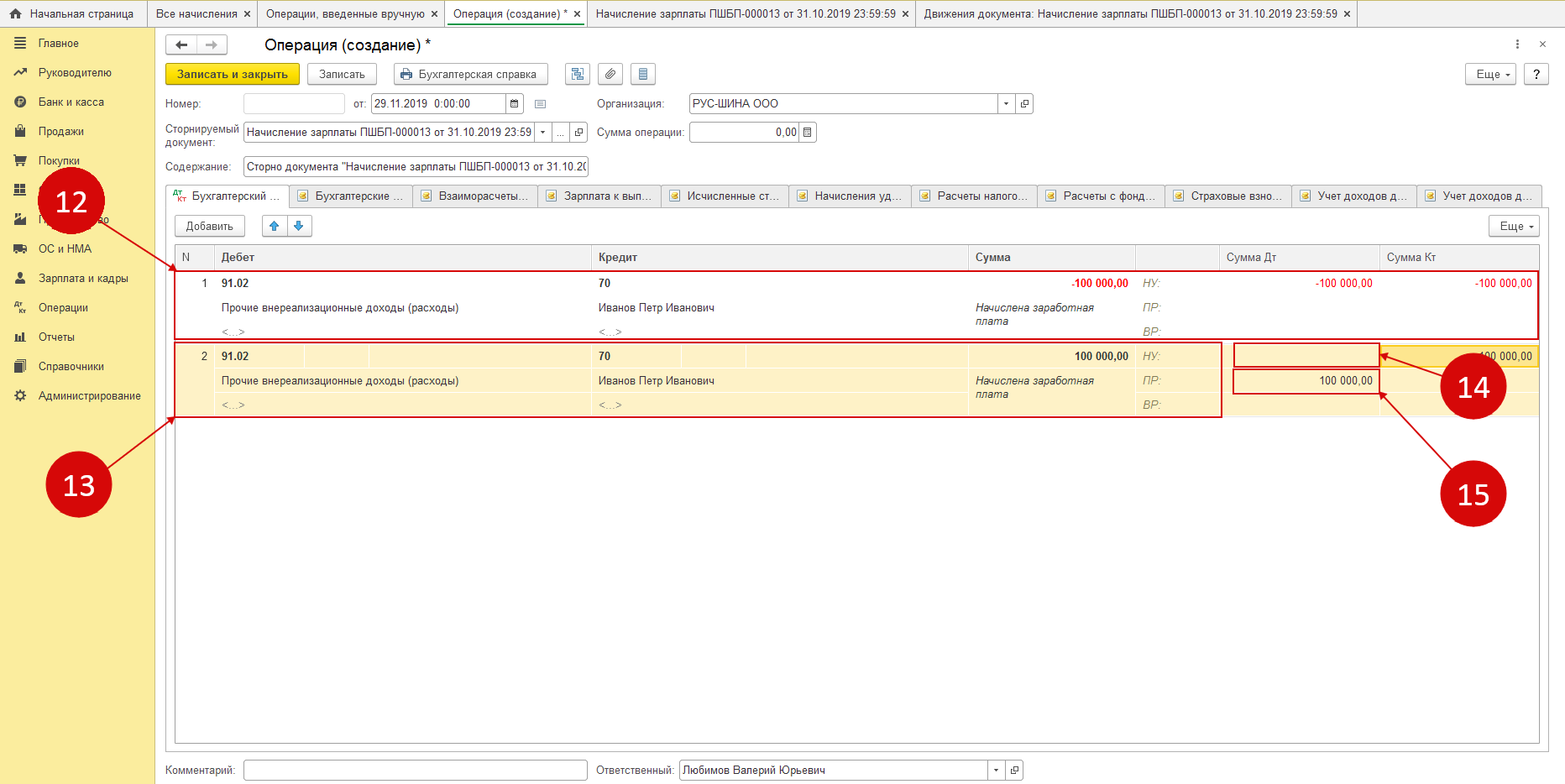Navigate forward with right arrow button
This screenshot has width=1565, height=784.
pyautogui.click(x=212, y=44)
